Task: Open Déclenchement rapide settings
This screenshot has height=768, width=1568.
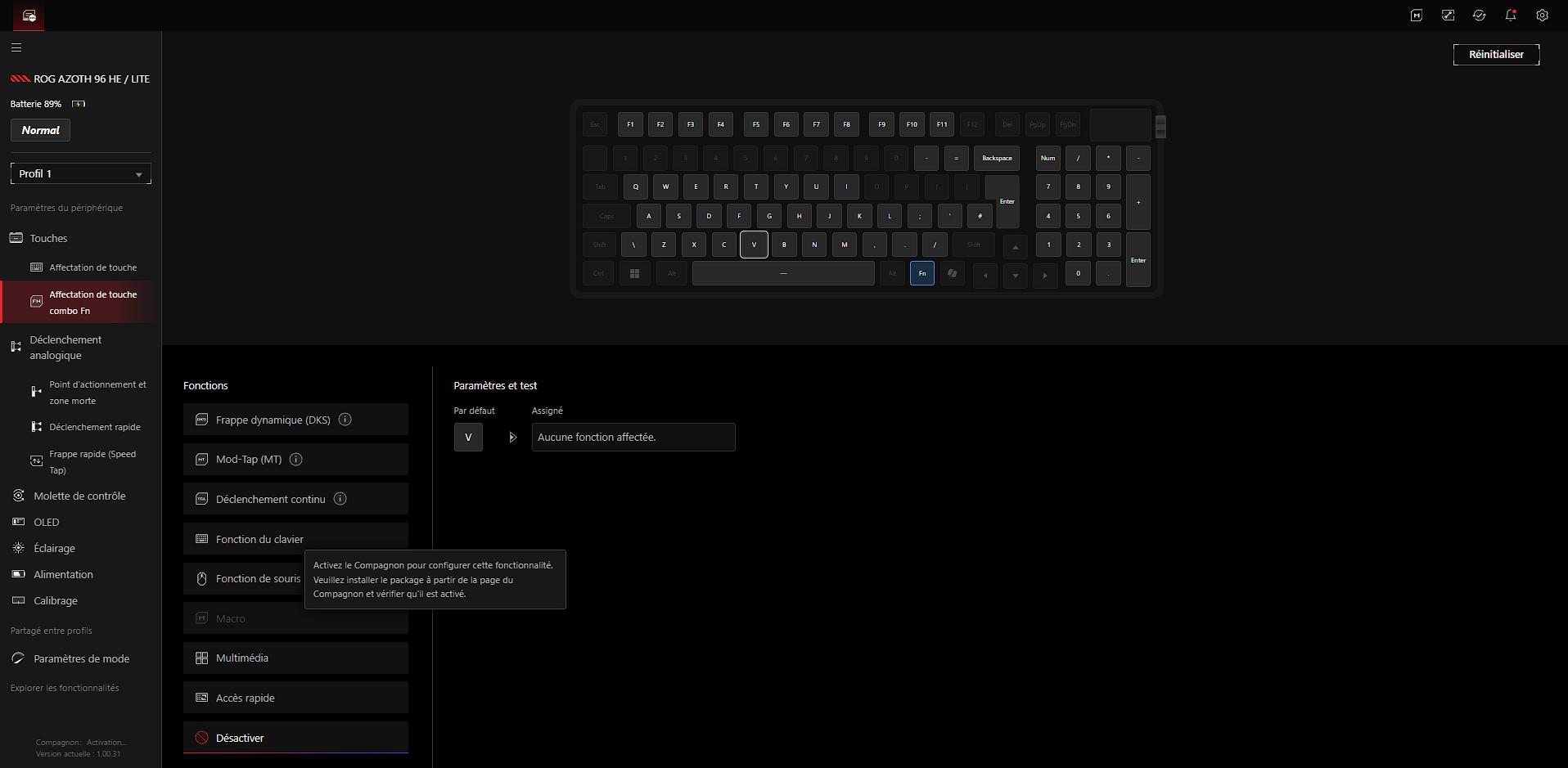Action: [x=94, y=427]
